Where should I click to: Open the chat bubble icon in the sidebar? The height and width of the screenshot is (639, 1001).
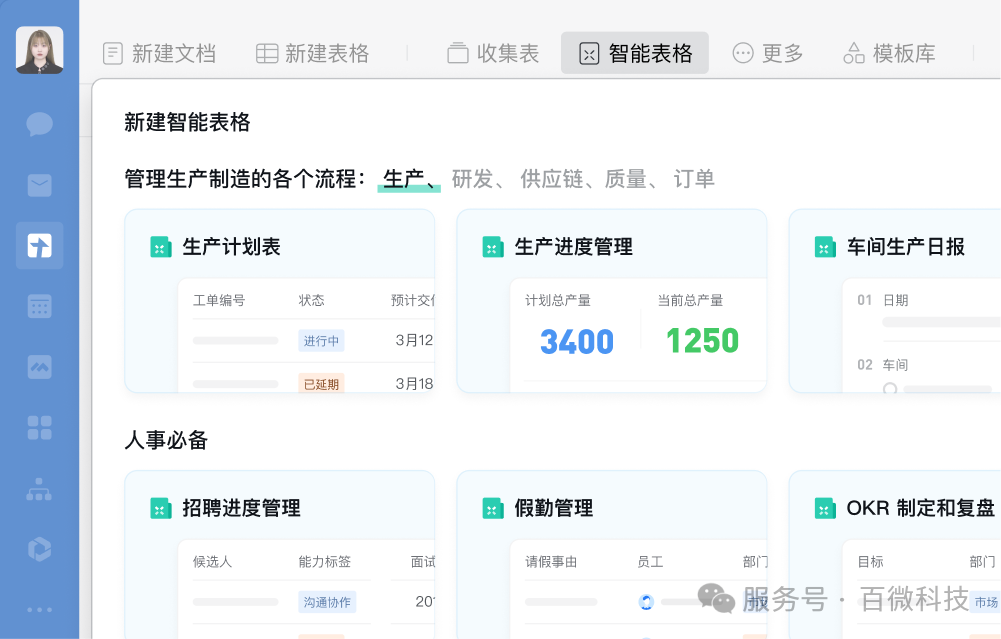tap(39, 124)
